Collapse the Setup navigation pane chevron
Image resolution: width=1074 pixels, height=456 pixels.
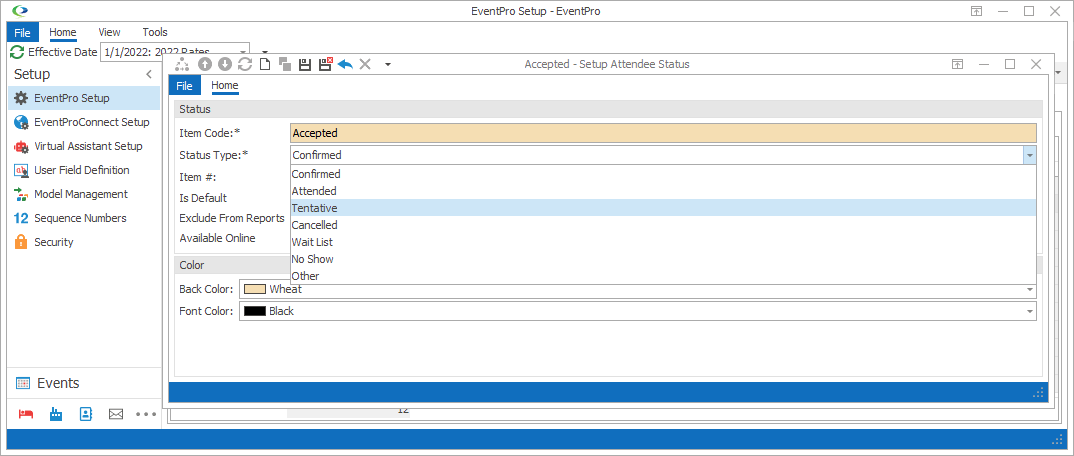[x=149, y=74]
